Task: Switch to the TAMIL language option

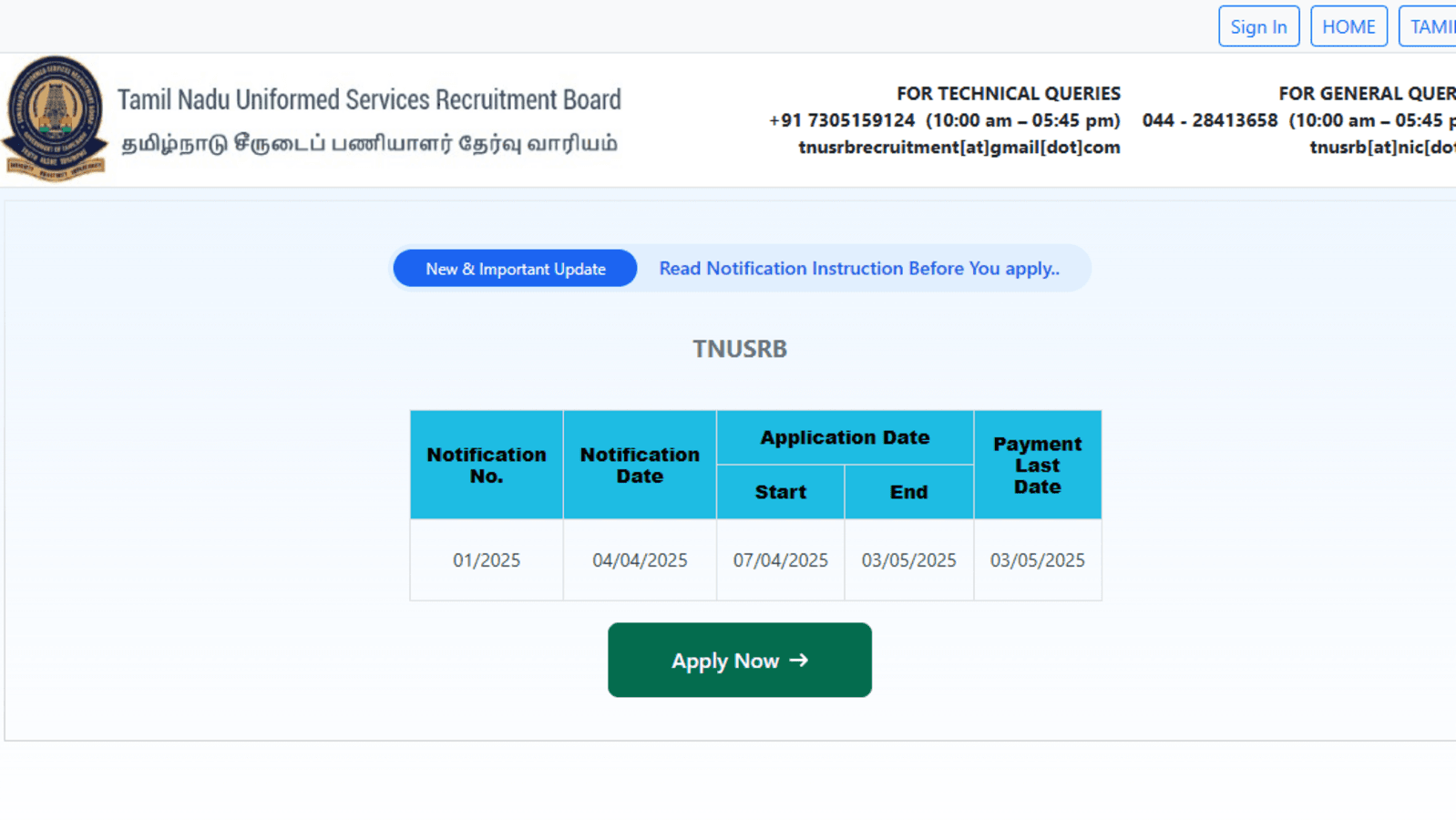Action: click(x=1431, y=26)
